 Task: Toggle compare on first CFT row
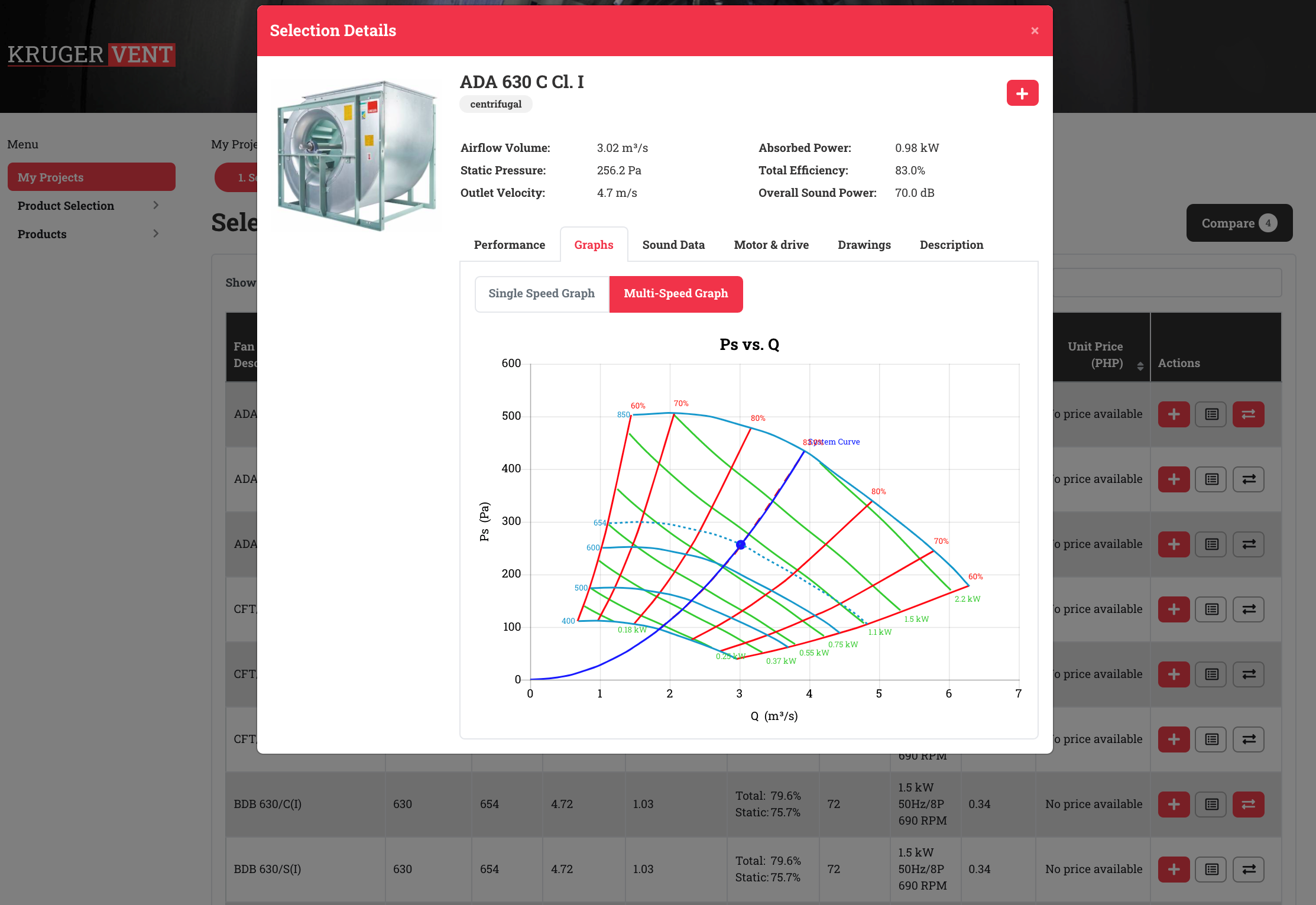(x=1249, y=609)
